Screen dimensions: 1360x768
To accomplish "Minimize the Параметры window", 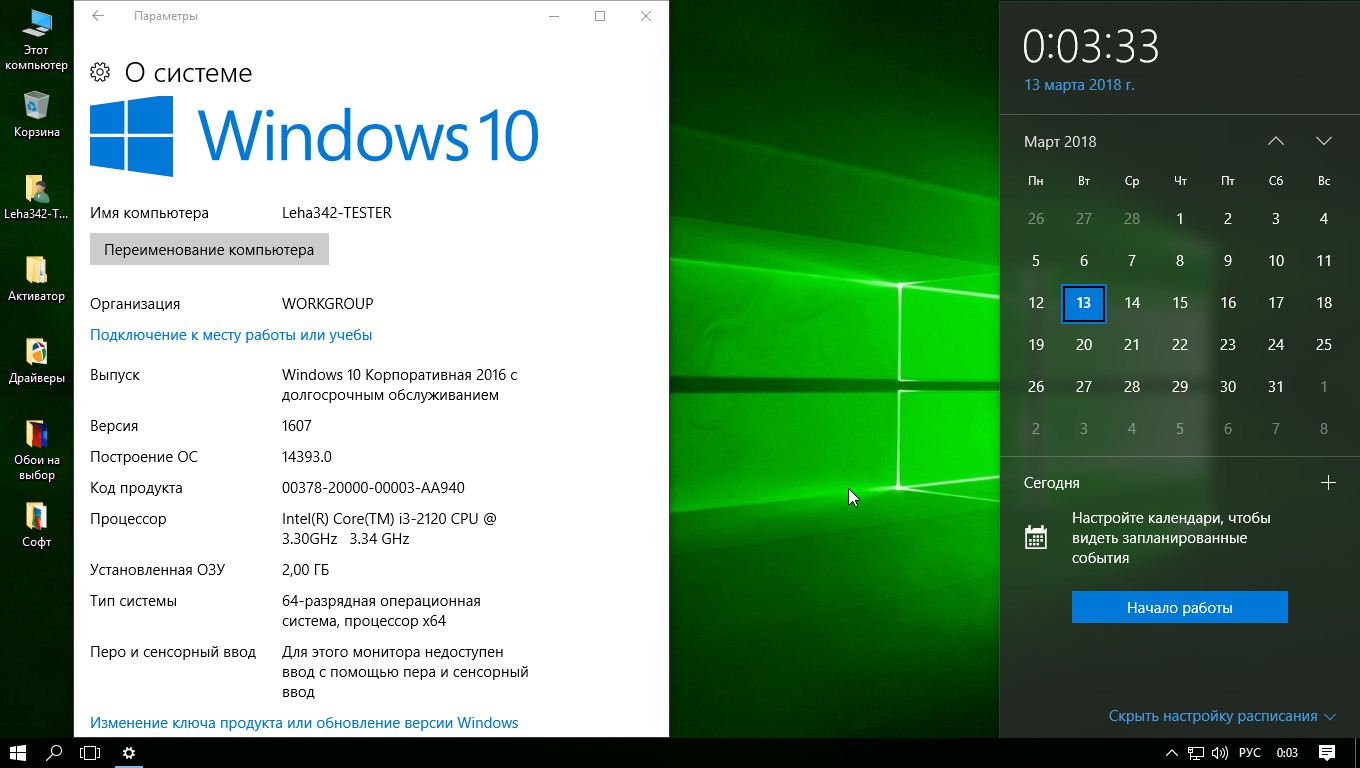I will pos(554,16).
